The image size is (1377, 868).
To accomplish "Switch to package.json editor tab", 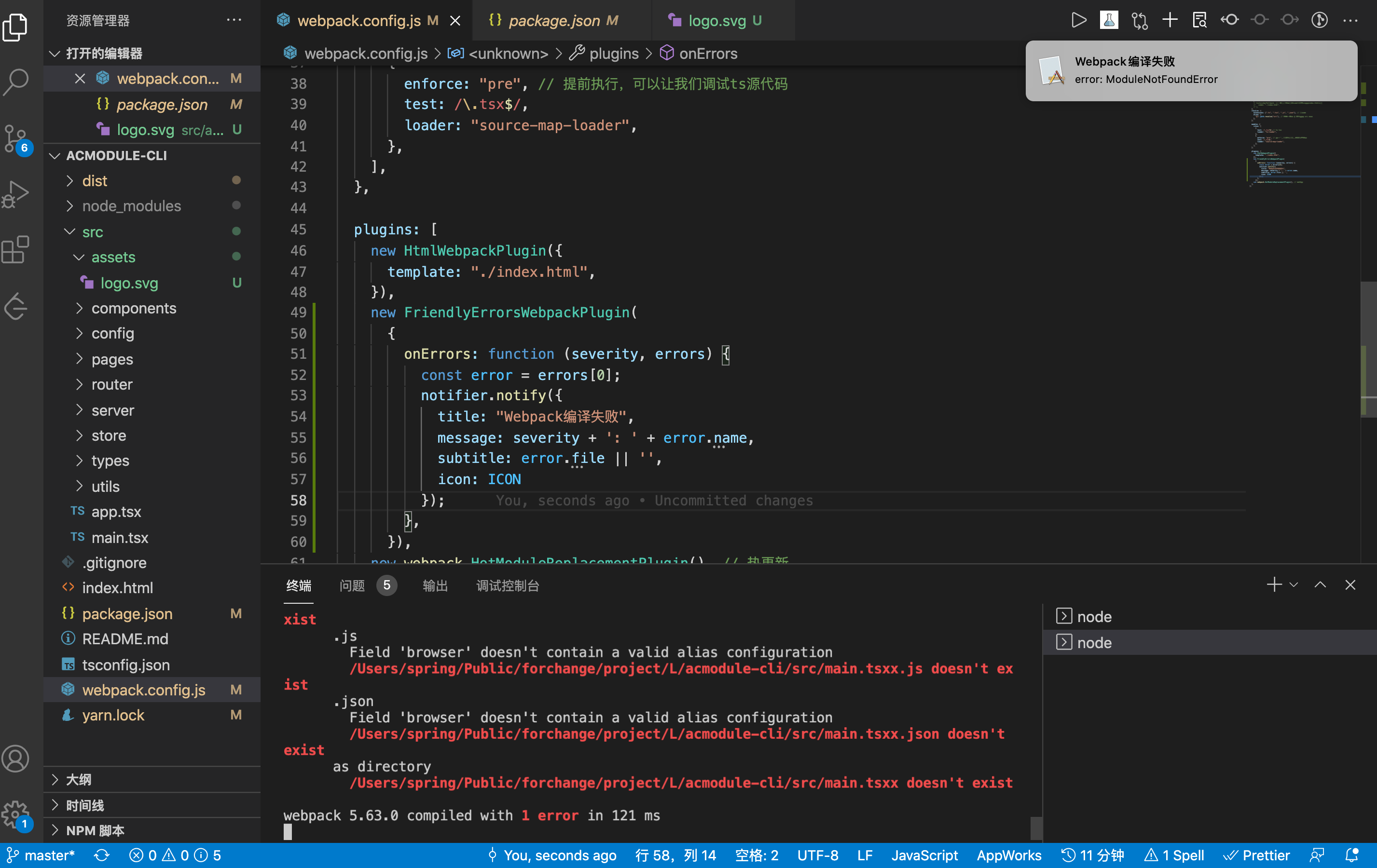I will coord(562,21).
